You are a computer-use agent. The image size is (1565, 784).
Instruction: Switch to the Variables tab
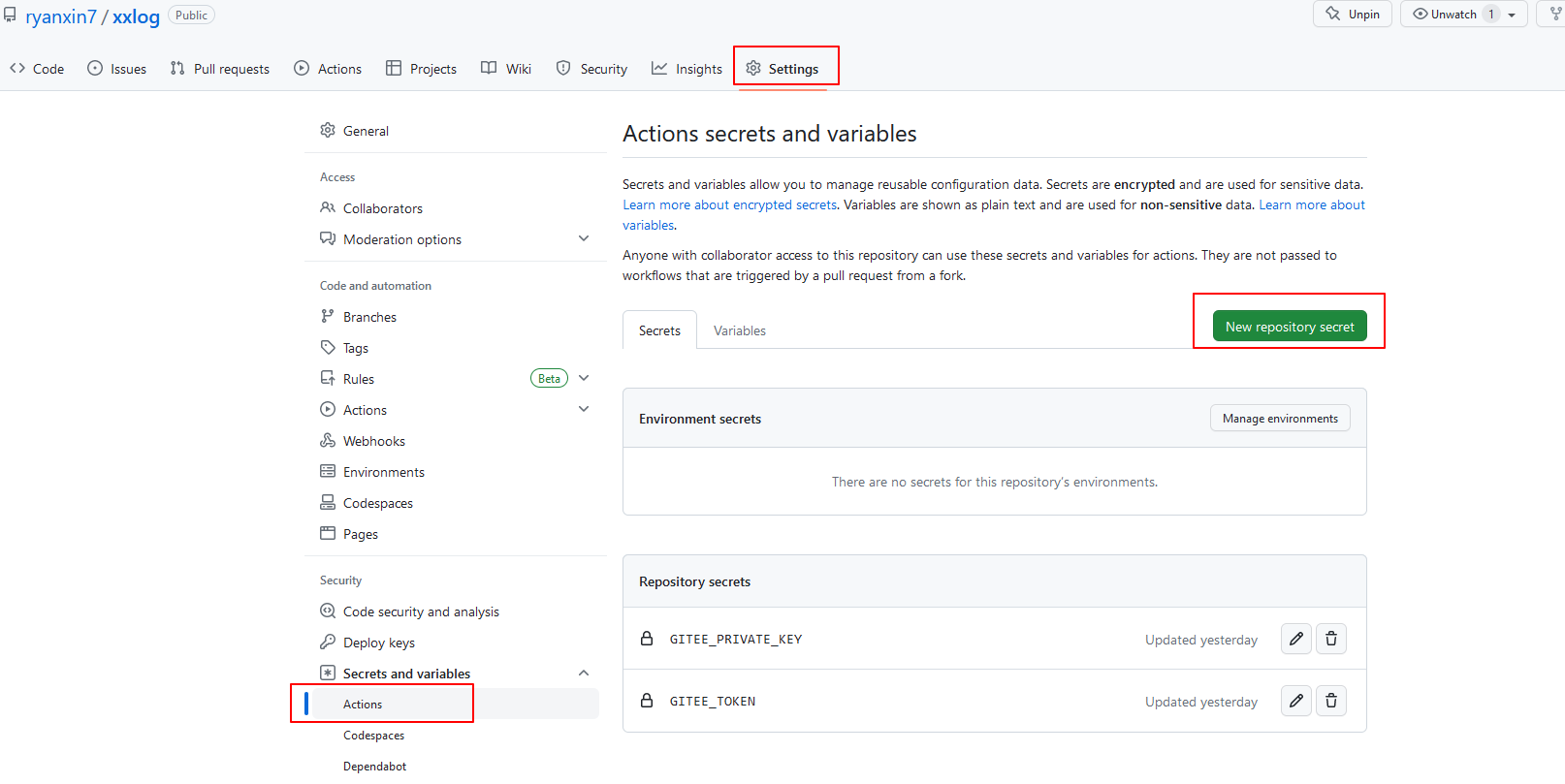click(740, 330)
